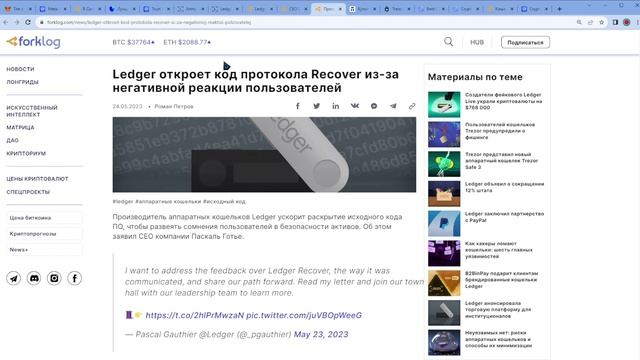The height and width of the screenshot is (360, 640).
Task: Open the May 23, 2023 tweet date link
Action: pyautogui.click(x=321, y=334)
